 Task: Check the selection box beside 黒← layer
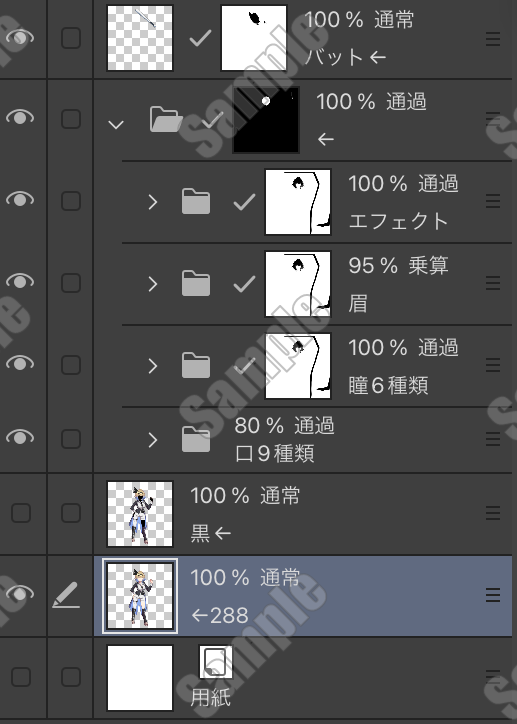point(71,513)
